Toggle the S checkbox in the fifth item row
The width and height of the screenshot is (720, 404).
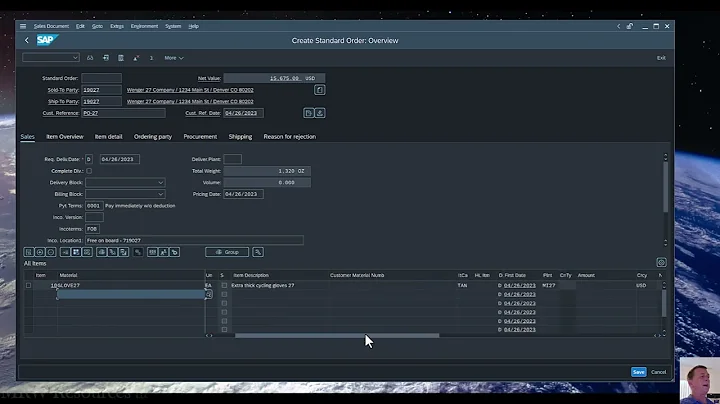[x=224, y=321]
